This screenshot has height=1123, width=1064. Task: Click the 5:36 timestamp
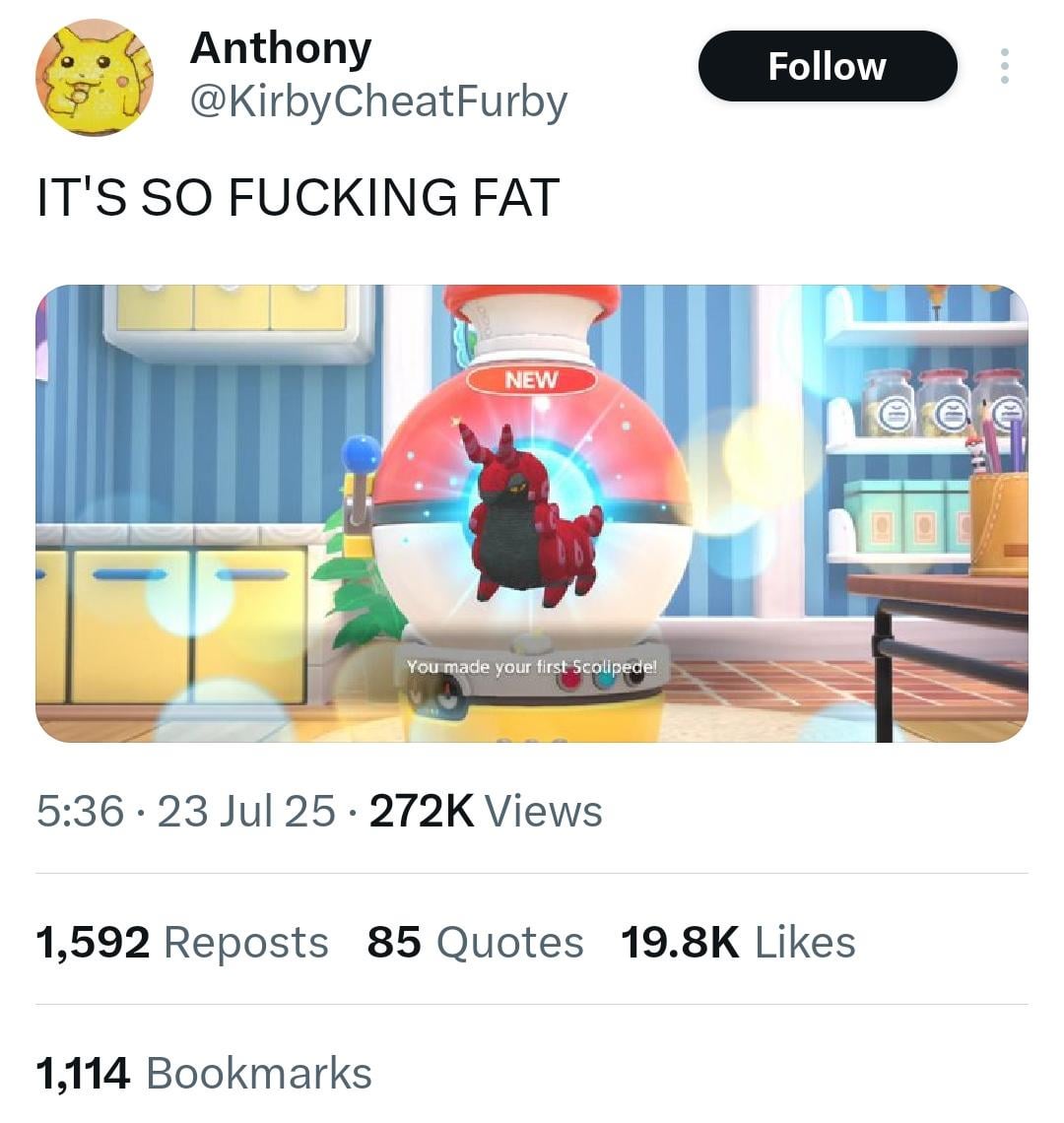[80, 812]
